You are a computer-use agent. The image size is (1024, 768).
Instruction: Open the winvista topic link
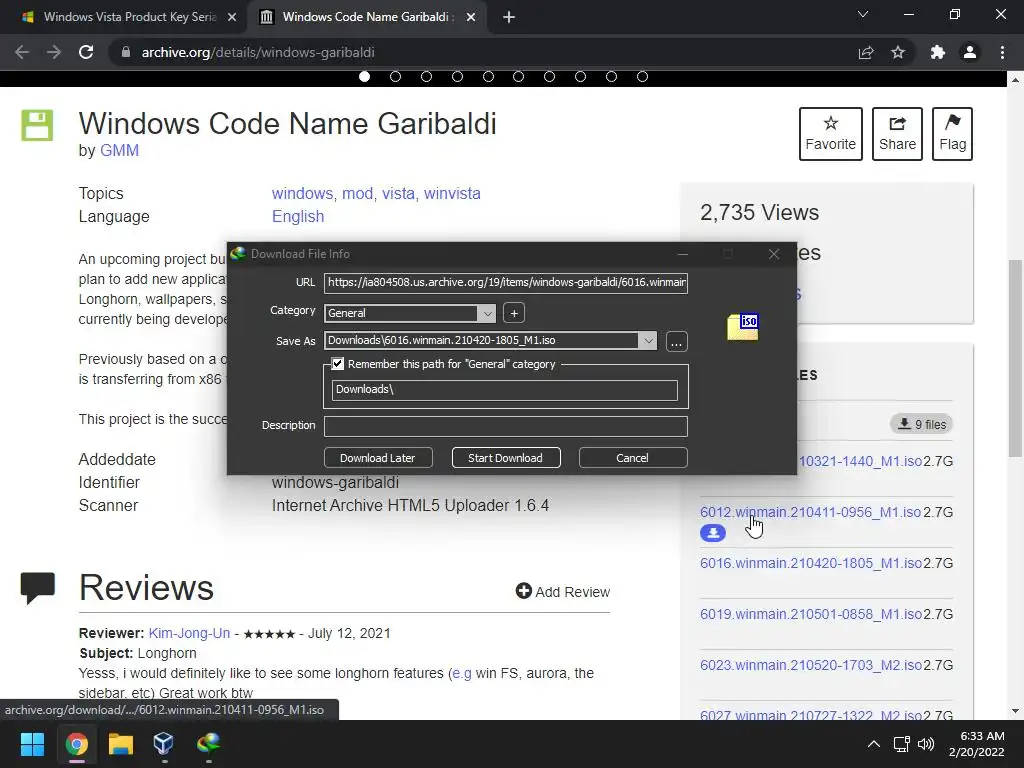point(452,193)
